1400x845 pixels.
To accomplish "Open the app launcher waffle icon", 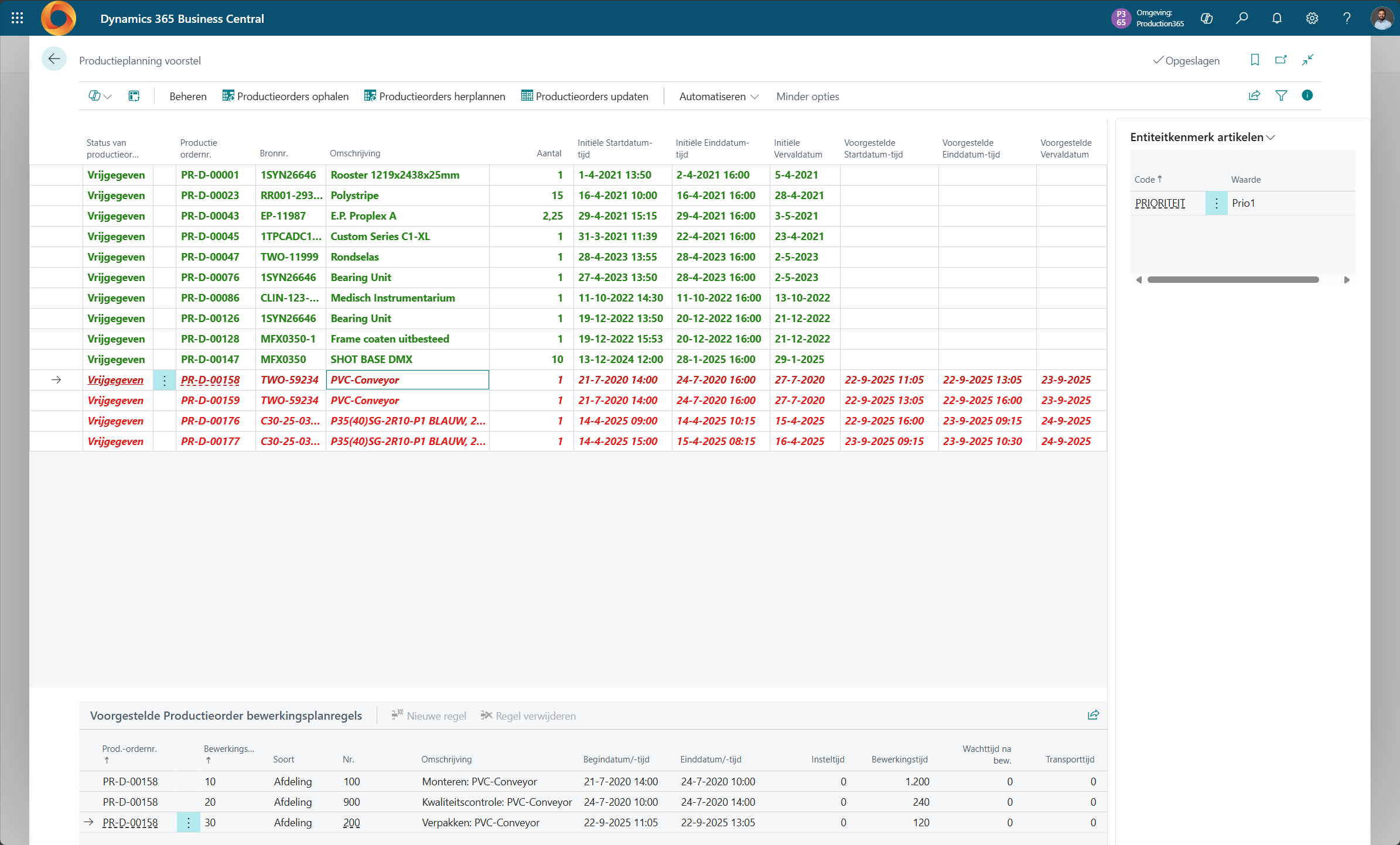I will coord(17,18).
